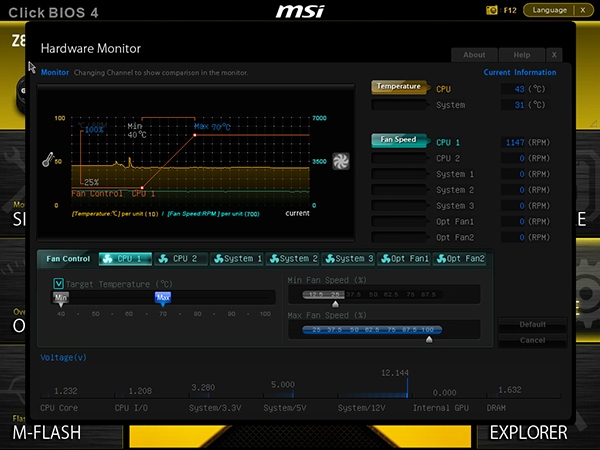
Task: Toggle the System 2 fan speed channel button
Action: (399, 190)
